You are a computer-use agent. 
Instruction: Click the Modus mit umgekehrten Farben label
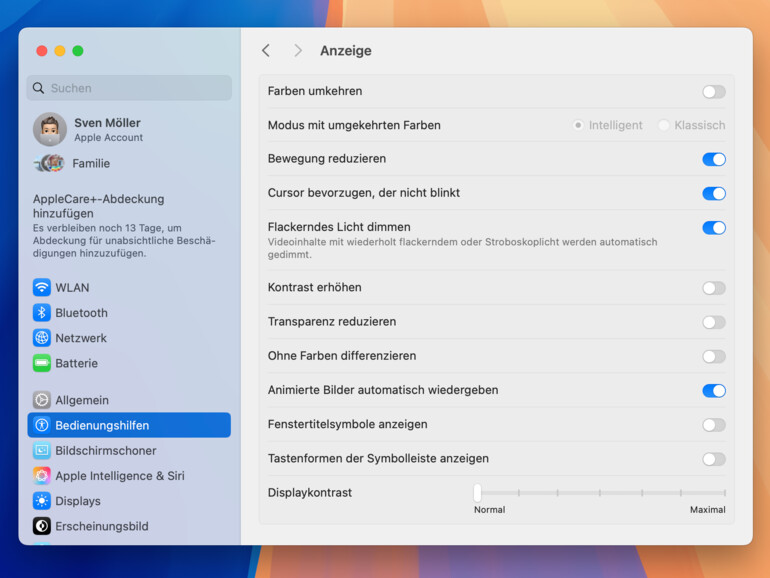[x=354, y=125]
